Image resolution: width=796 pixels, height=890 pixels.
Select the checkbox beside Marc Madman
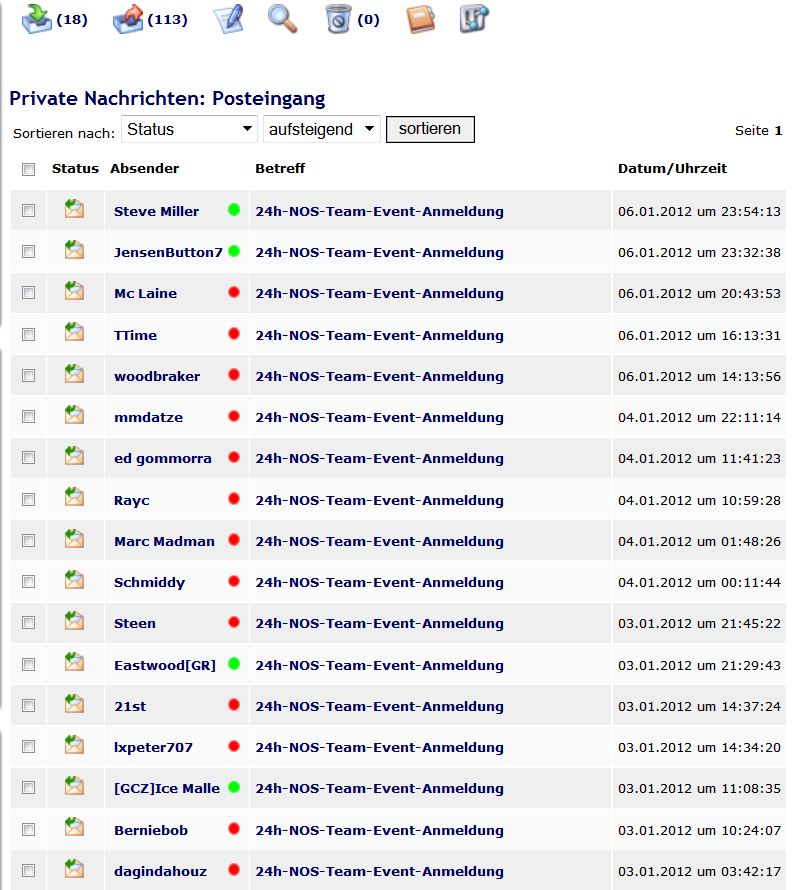[x=29, y=541]
